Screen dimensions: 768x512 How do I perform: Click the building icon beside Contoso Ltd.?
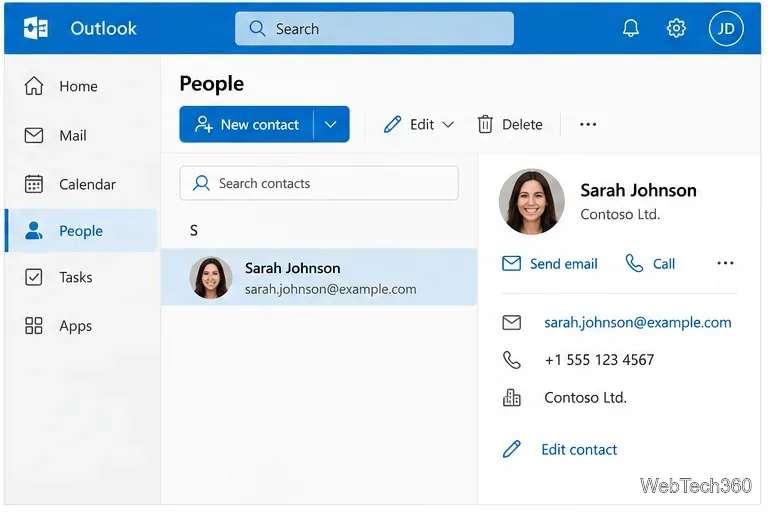click(x=512, y=397)
